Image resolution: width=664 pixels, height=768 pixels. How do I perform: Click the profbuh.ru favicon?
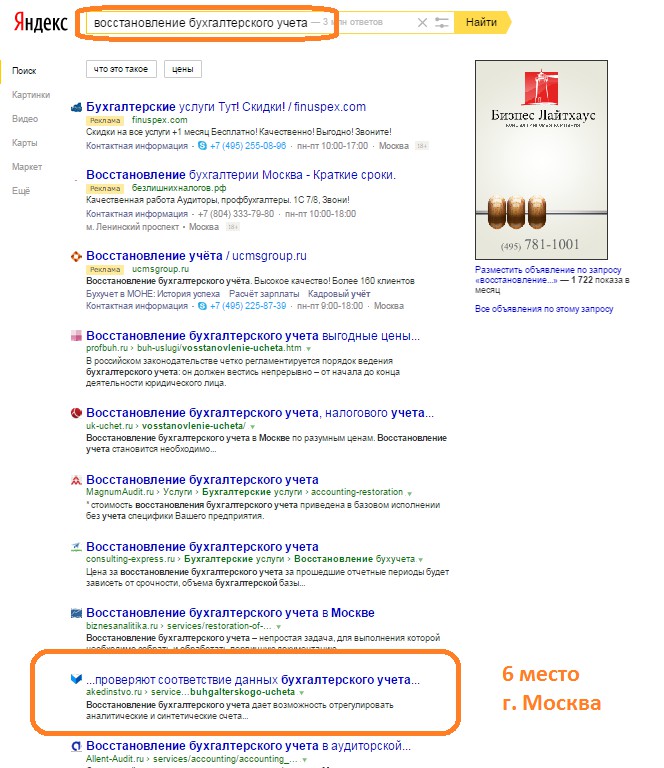(x=76, y=336)
